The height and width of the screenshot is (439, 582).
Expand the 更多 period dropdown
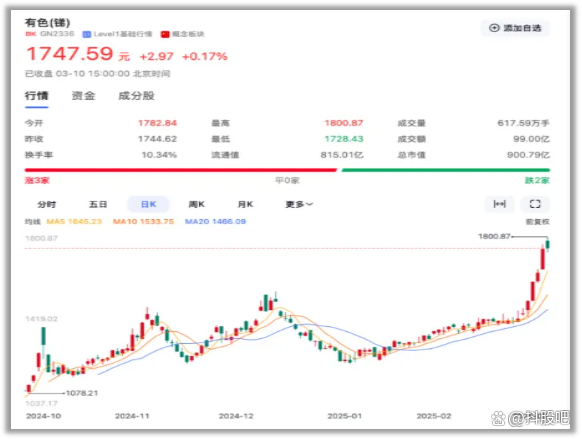pyautogui.click(x=299, y=204)
